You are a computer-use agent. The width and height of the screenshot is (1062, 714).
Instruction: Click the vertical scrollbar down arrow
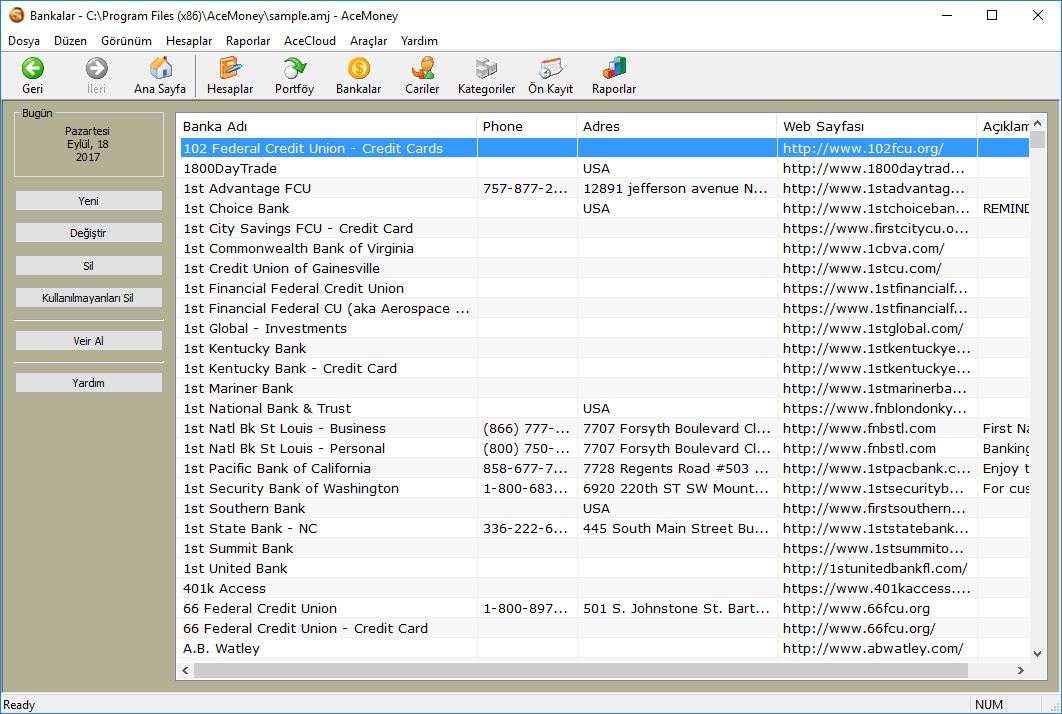pyautogui.click(x=1038, y=653)
